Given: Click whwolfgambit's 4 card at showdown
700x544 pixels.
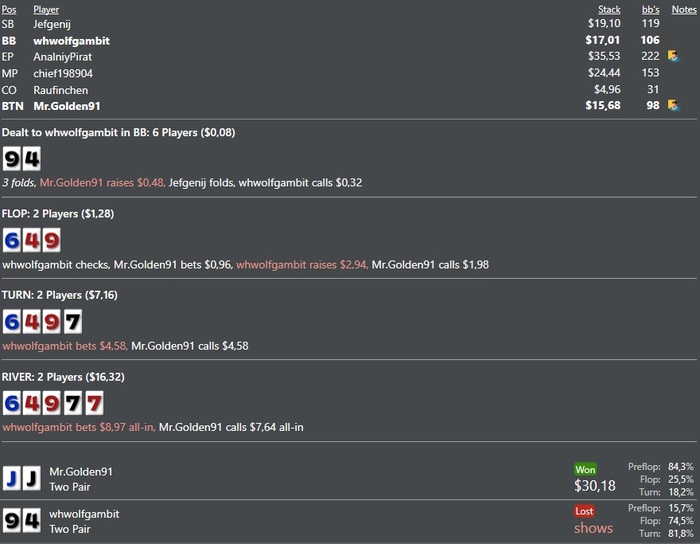Looking at the screenshot, I should click(32, 520).
